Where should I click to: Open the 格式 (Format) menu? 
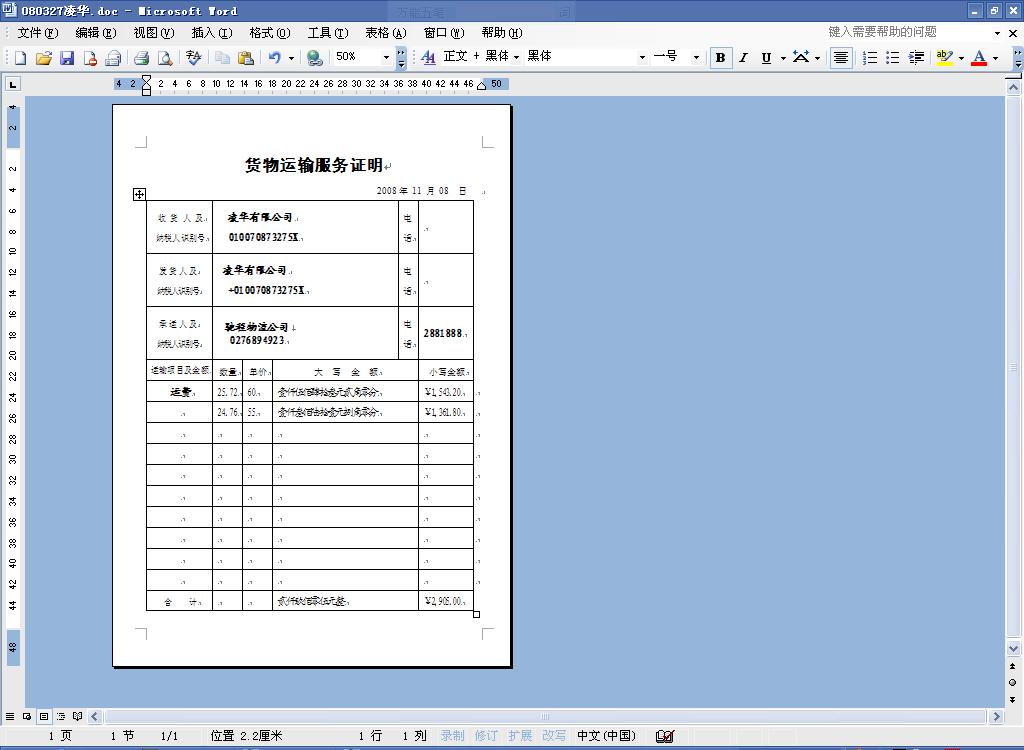click(x=269, y=32)
